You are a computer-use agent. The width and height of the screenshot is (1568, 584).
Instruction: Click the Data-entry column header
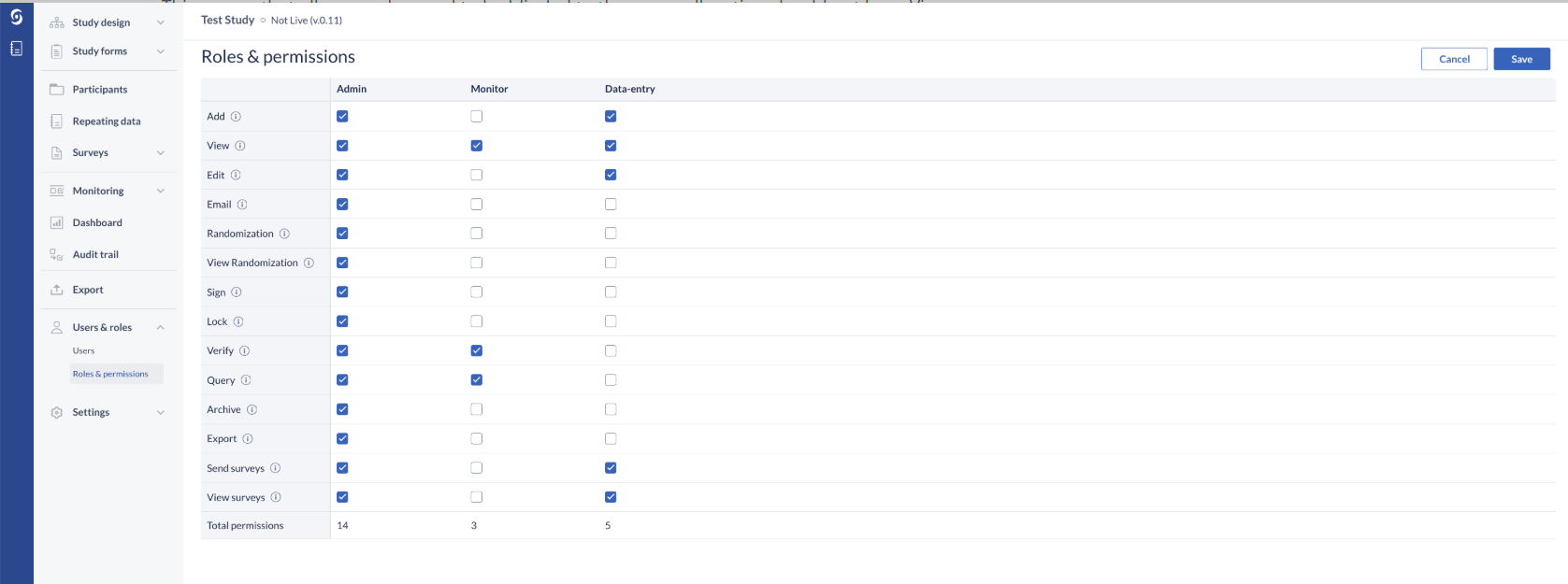pos(630,89)
